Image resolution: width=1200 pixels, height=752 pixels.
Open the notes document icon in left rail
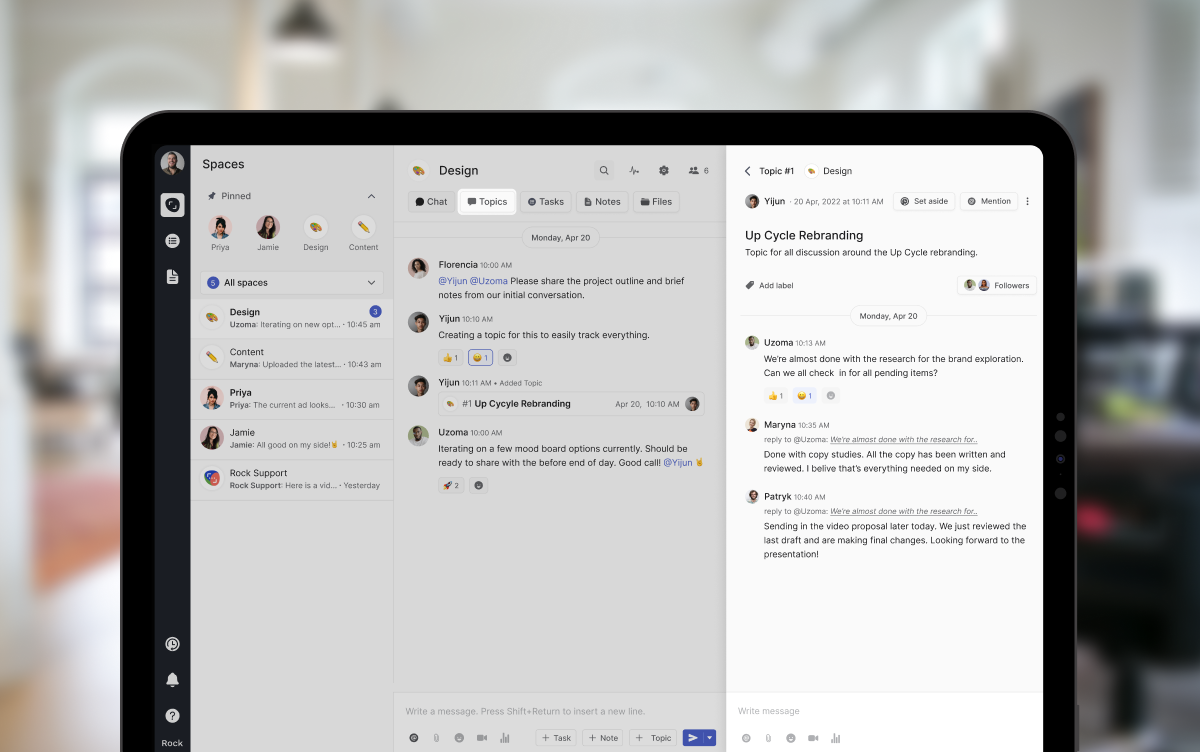tap(172, 277)
